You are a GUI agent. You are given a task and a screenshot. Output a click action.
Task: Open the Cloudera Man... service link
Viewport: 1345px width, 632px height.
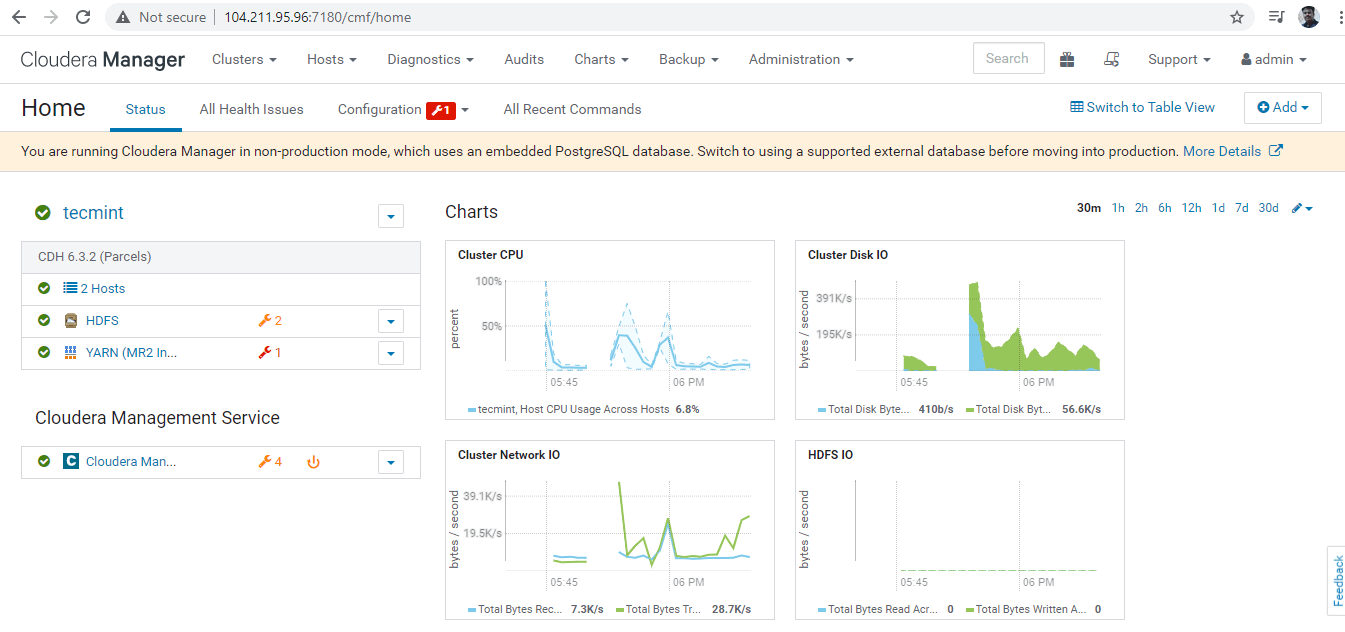(131, 462)
